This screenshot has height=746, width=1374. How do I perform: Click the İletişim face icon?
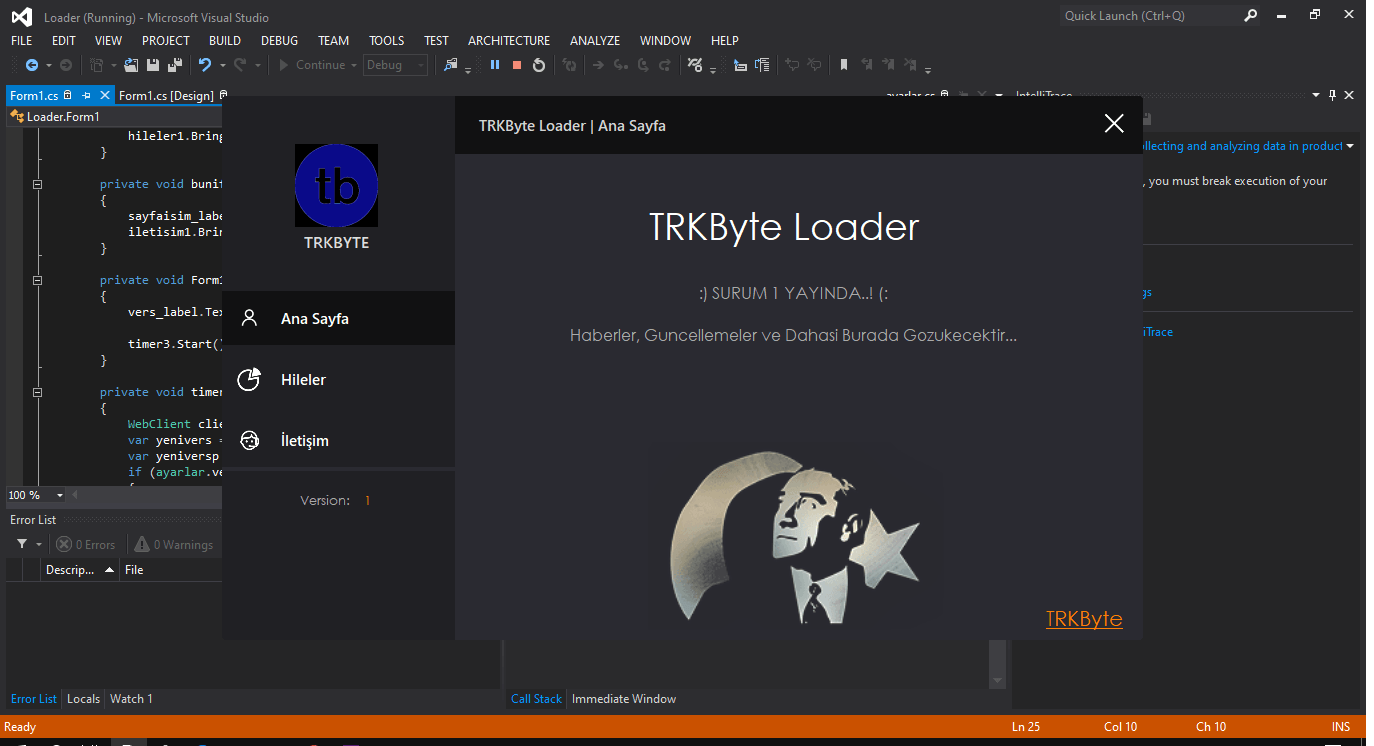pos(250,441)
